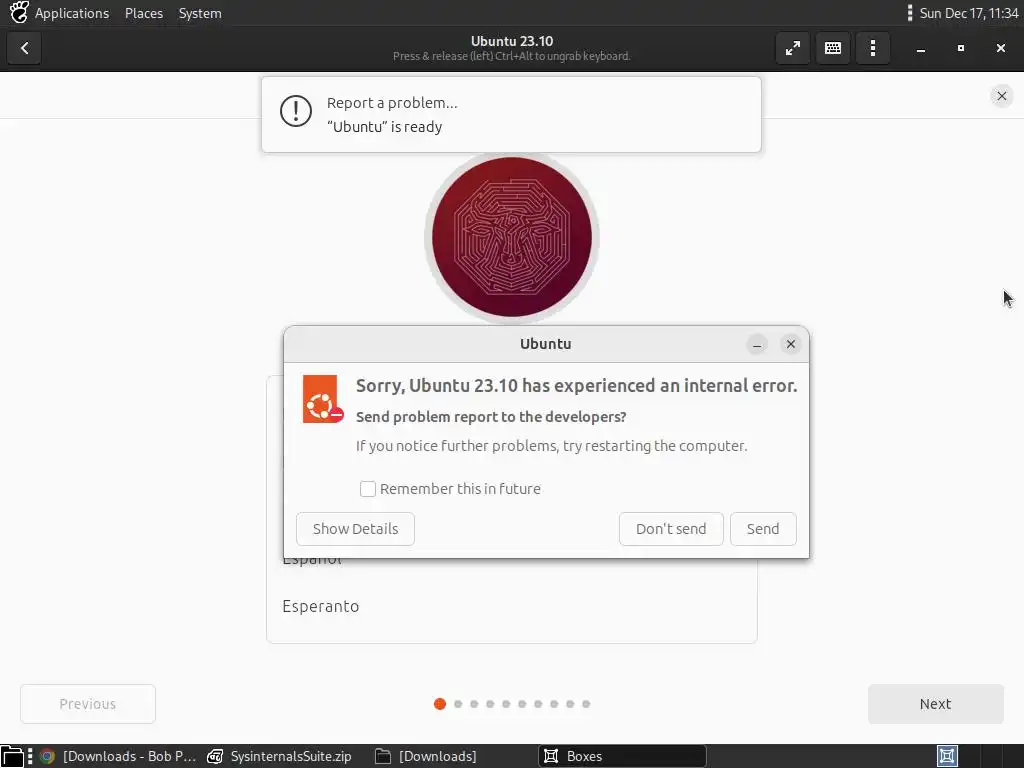Minimize the Boxes window
1024x768 pixels.
pos(921,48)
